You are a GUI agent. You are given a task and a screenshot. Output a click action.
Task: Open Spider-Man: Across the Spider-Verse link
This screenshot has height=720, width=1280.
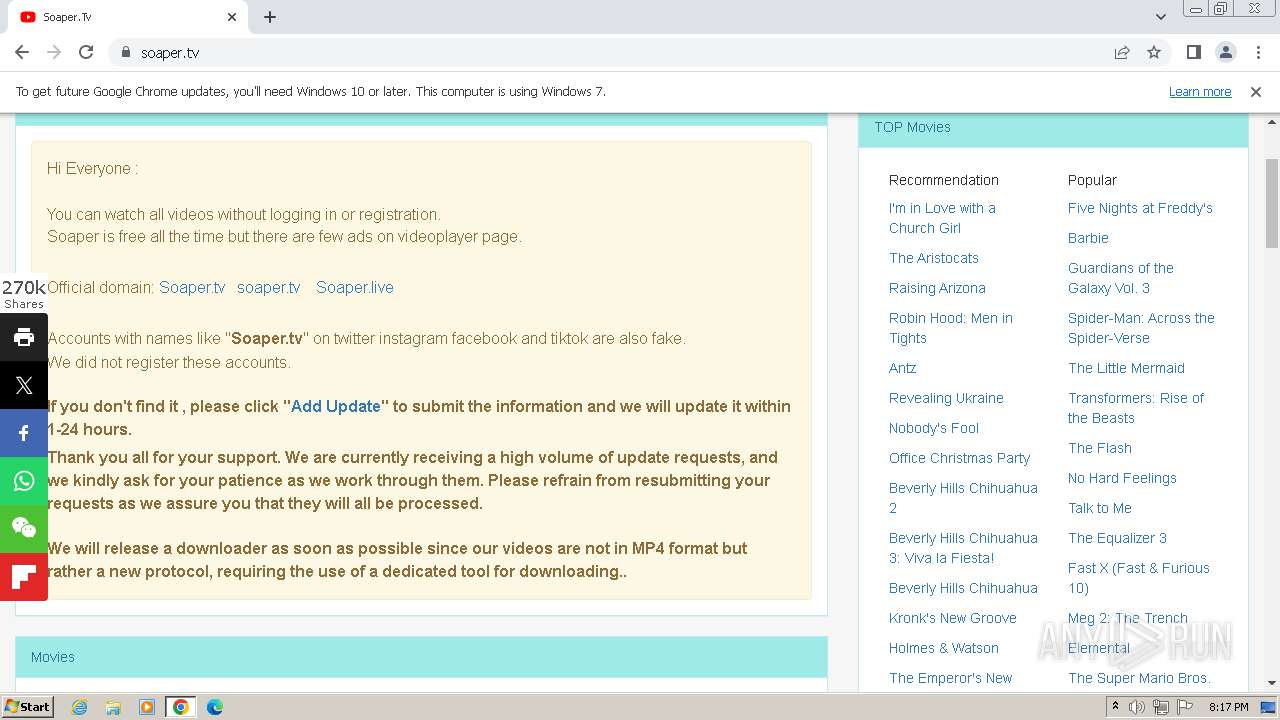pyautogui.click(x=1141, y=328)
